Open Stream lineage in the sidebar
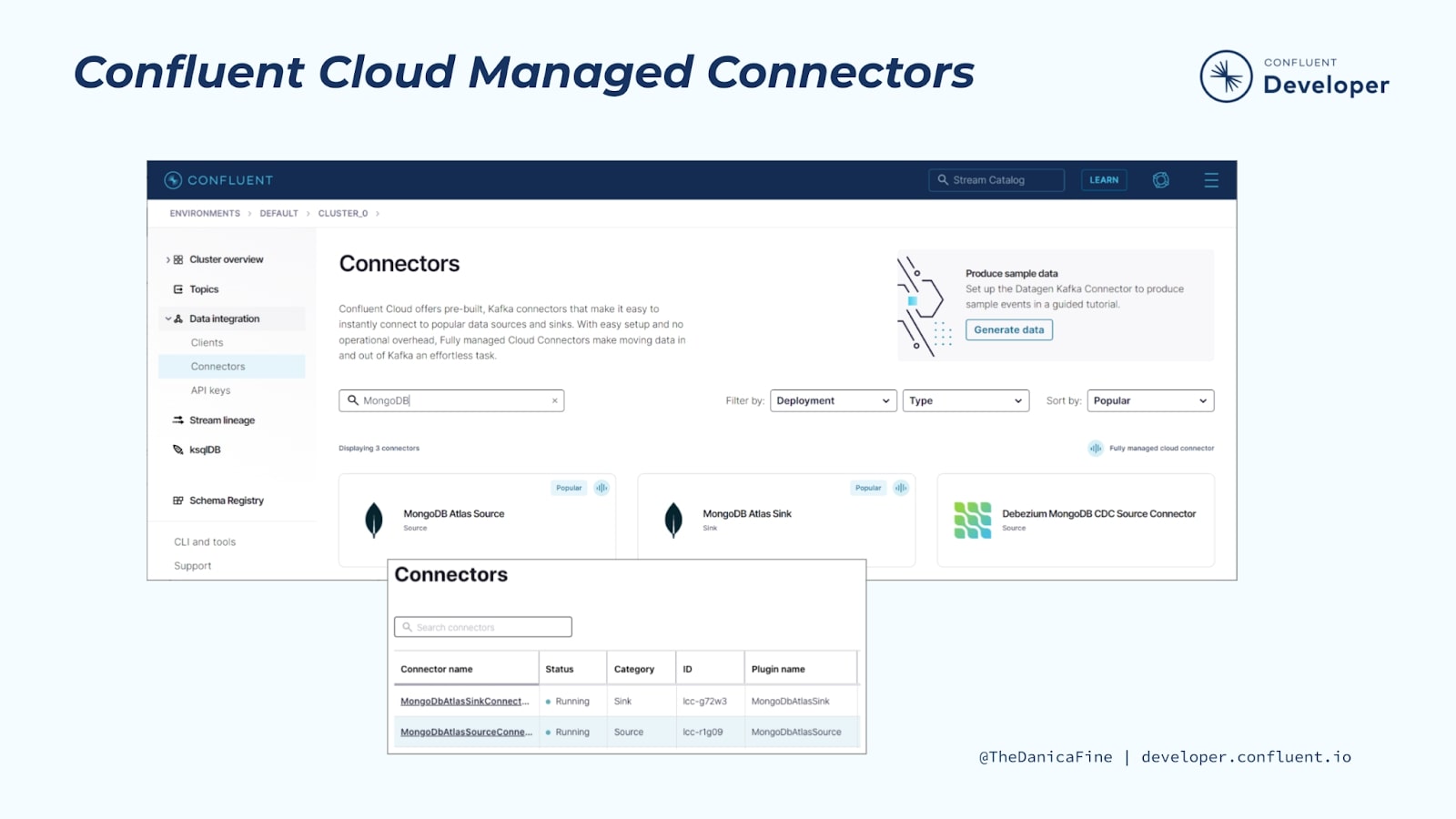 pos(222,420)
